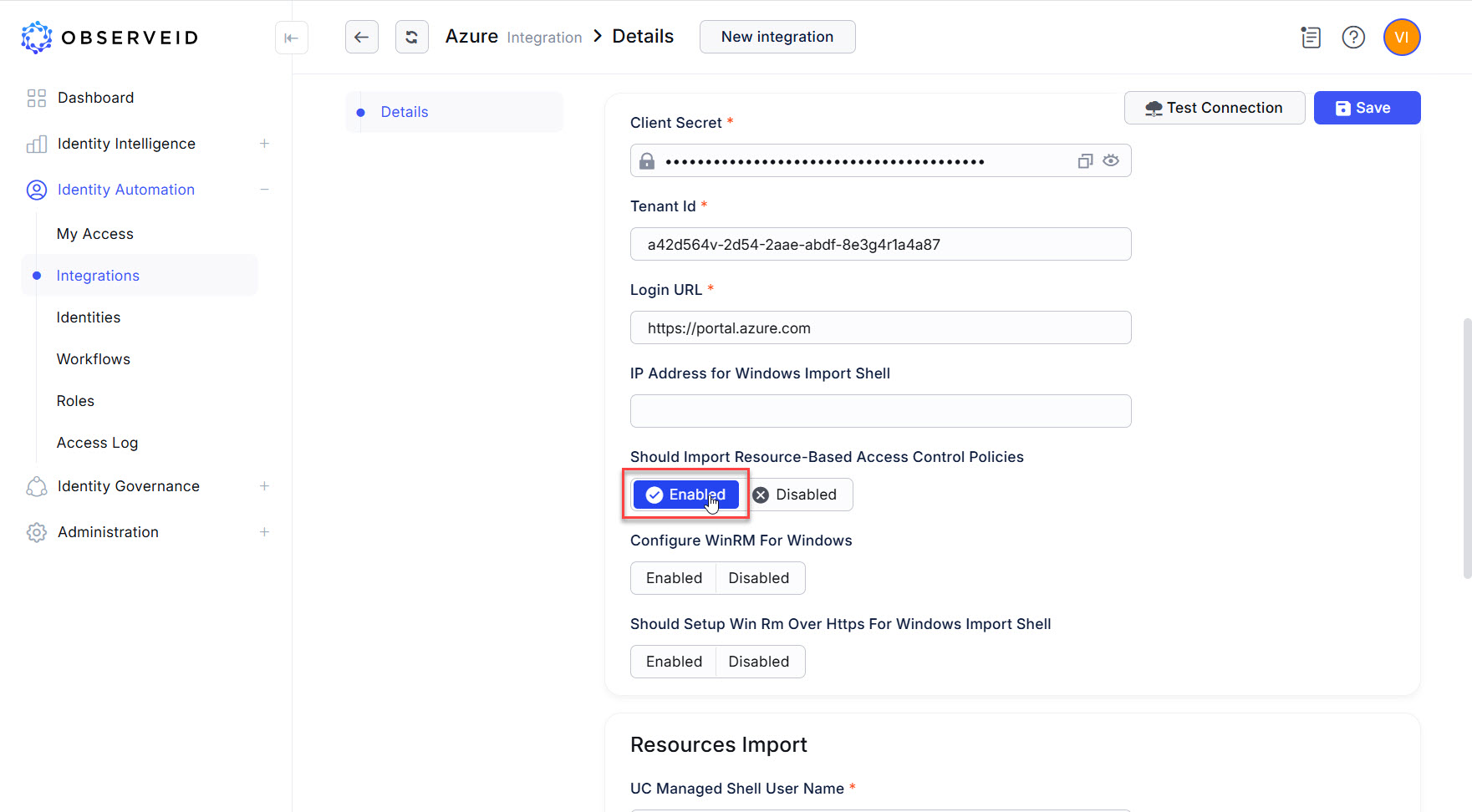This screenshot has height=812, width=1472.
Task: Open the help question mark icon
Action: (1352, 38)
